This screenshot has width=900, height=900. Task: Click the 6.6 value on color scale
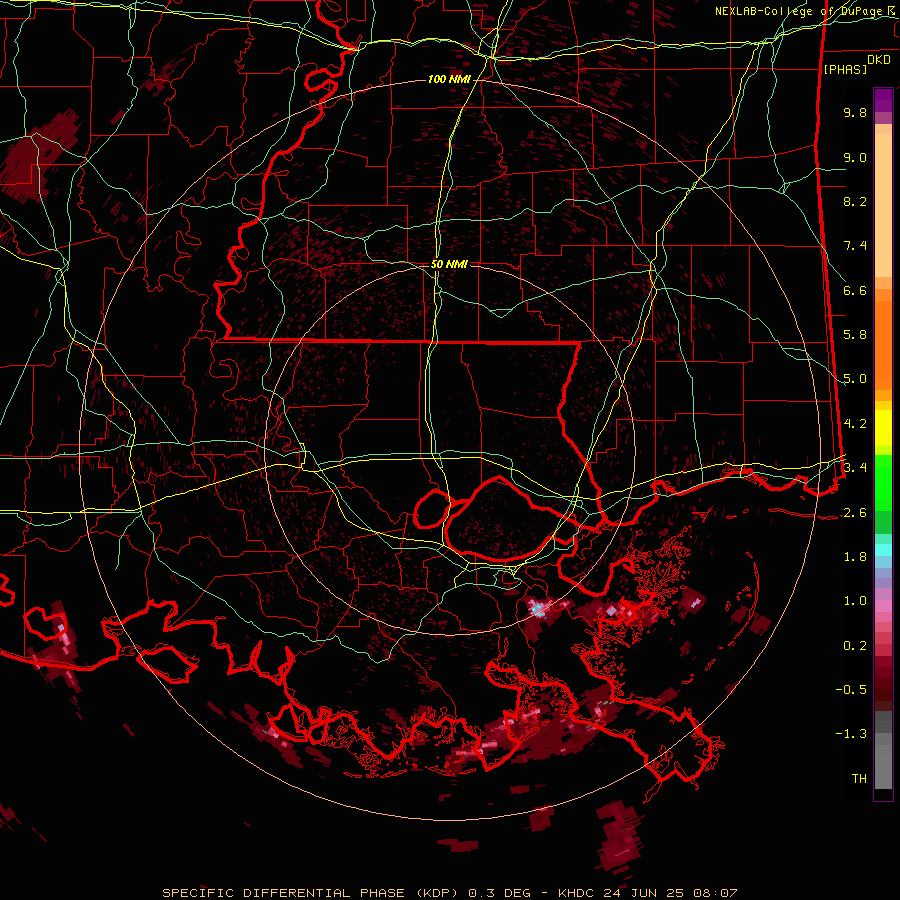(855, 290)
